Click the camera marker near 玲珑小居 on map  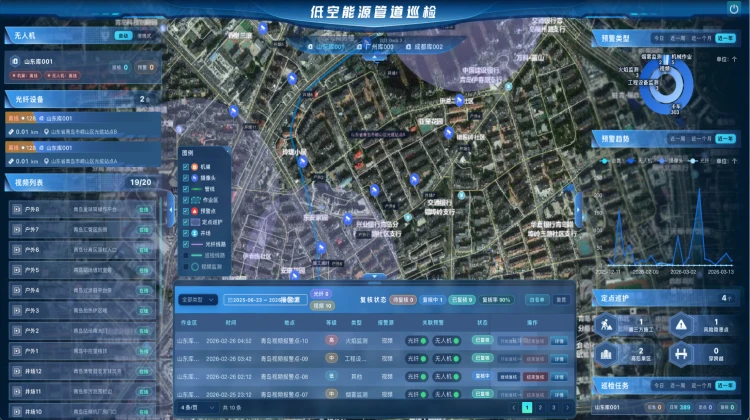(302, 162)
